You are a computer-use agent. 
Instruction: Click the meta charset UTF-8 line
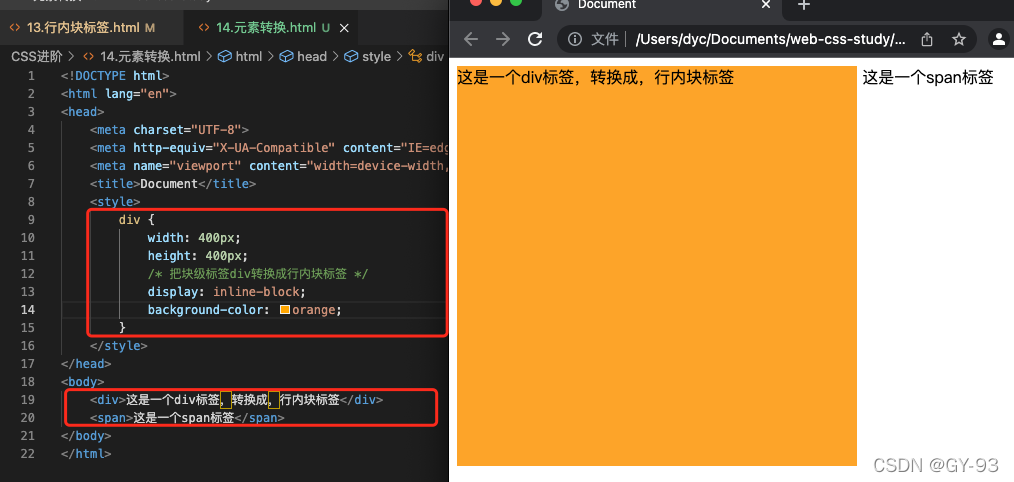169,129
